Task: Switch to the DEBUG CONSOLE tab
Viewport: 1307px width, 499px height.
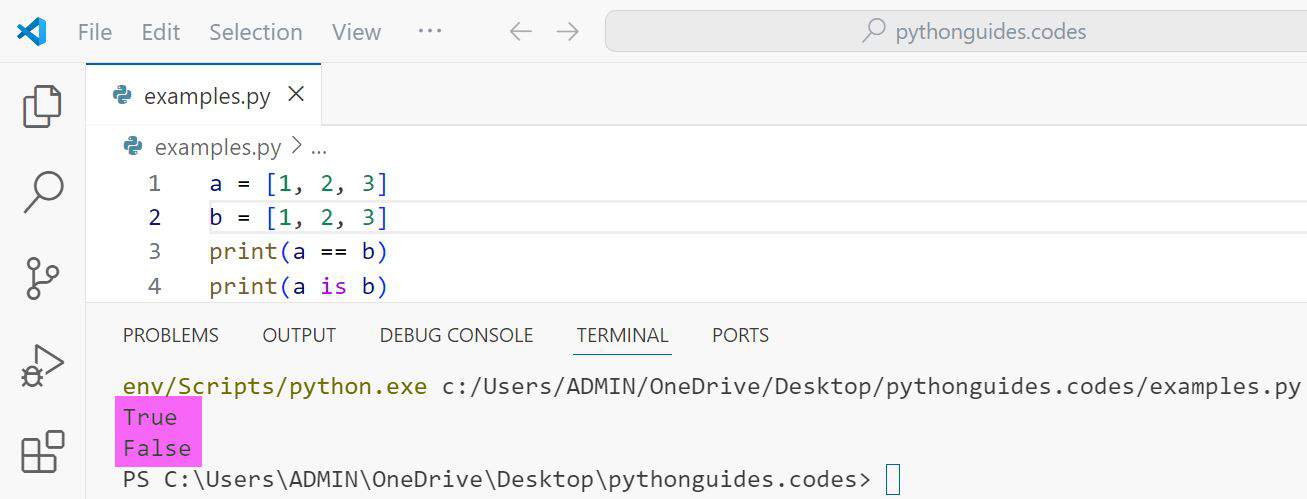Action: pos(456,336)
